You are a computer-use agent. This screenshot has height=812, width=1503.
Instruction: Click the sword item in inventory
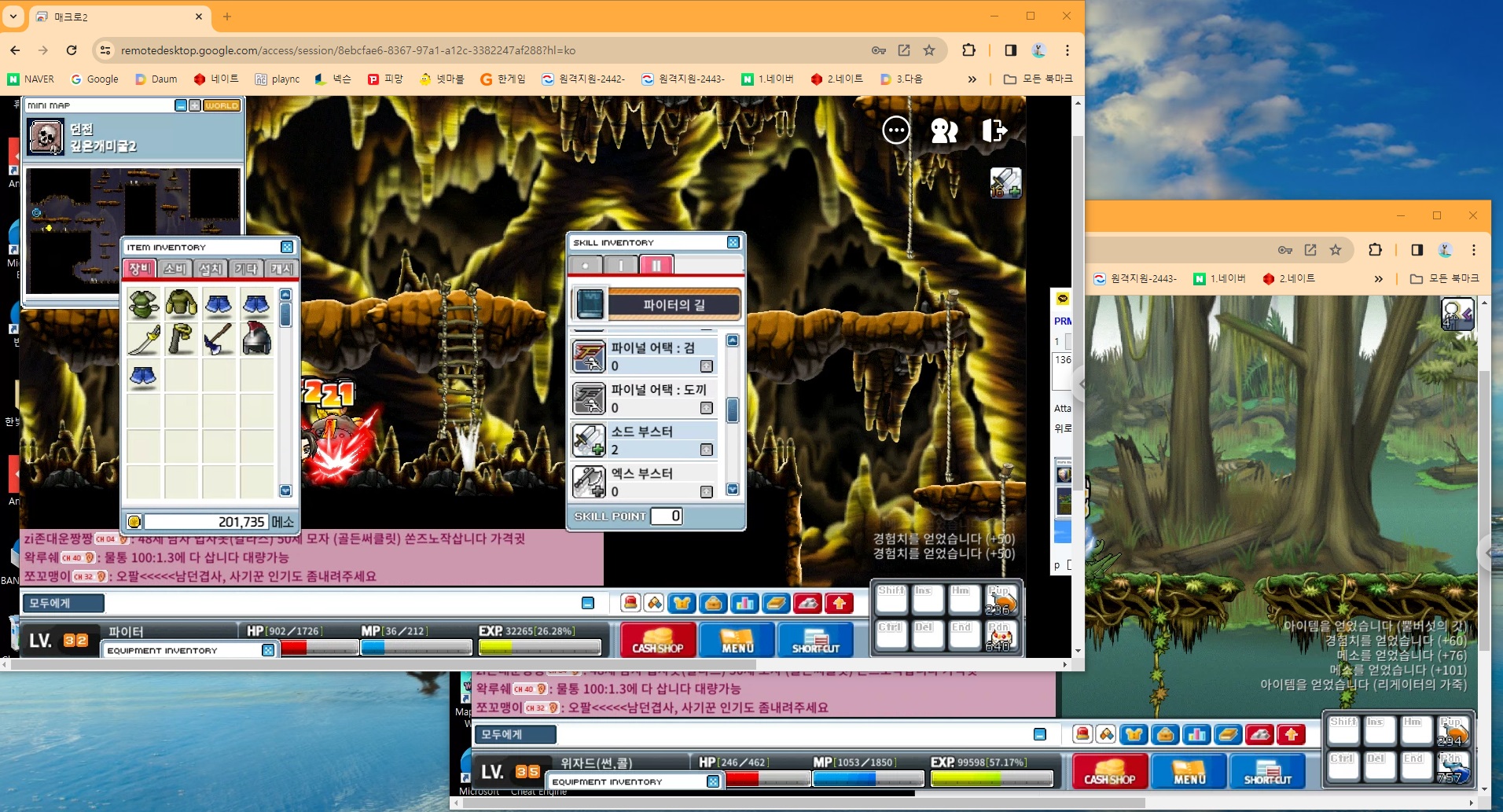pos(143,340)
